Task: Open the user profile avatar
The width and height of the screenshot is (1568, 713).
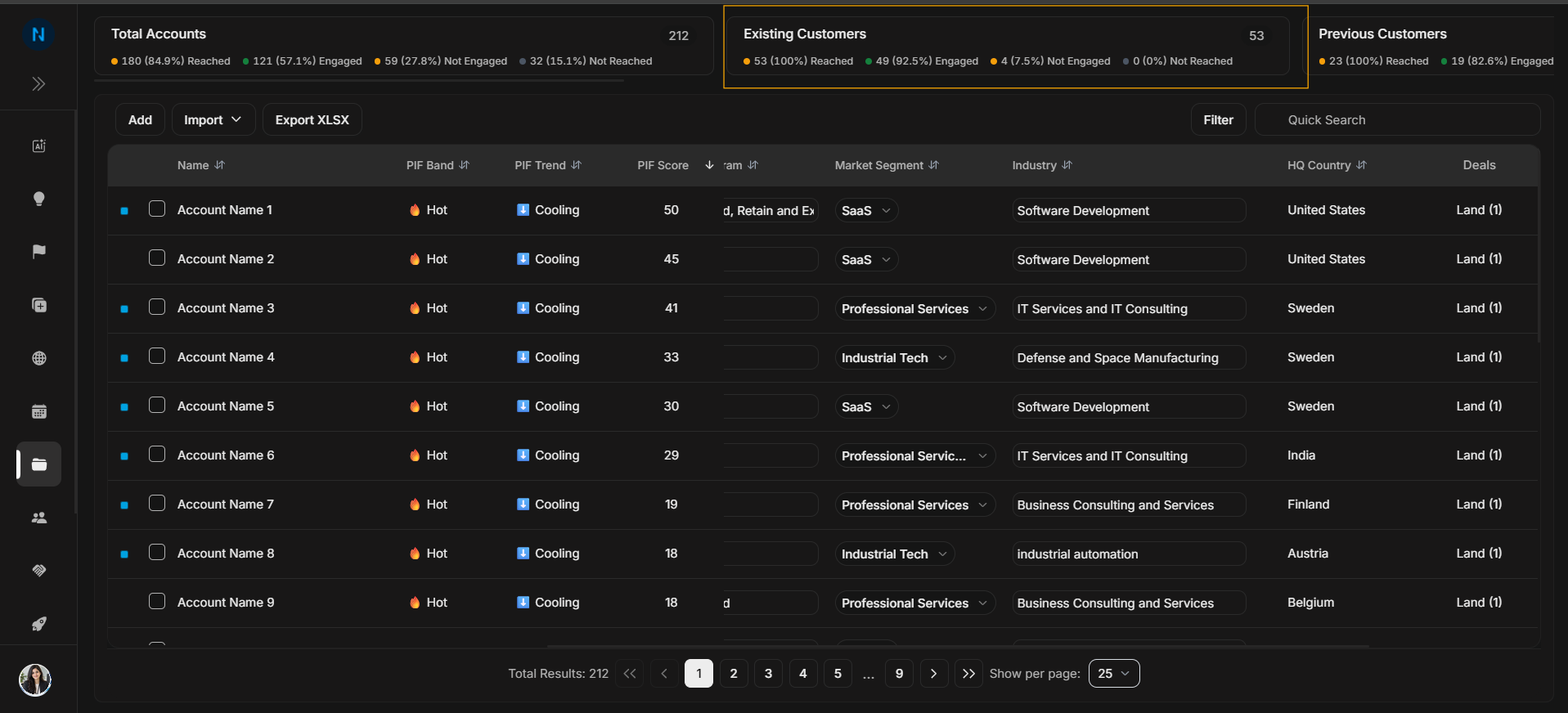Action: click(x=35, y=679)
